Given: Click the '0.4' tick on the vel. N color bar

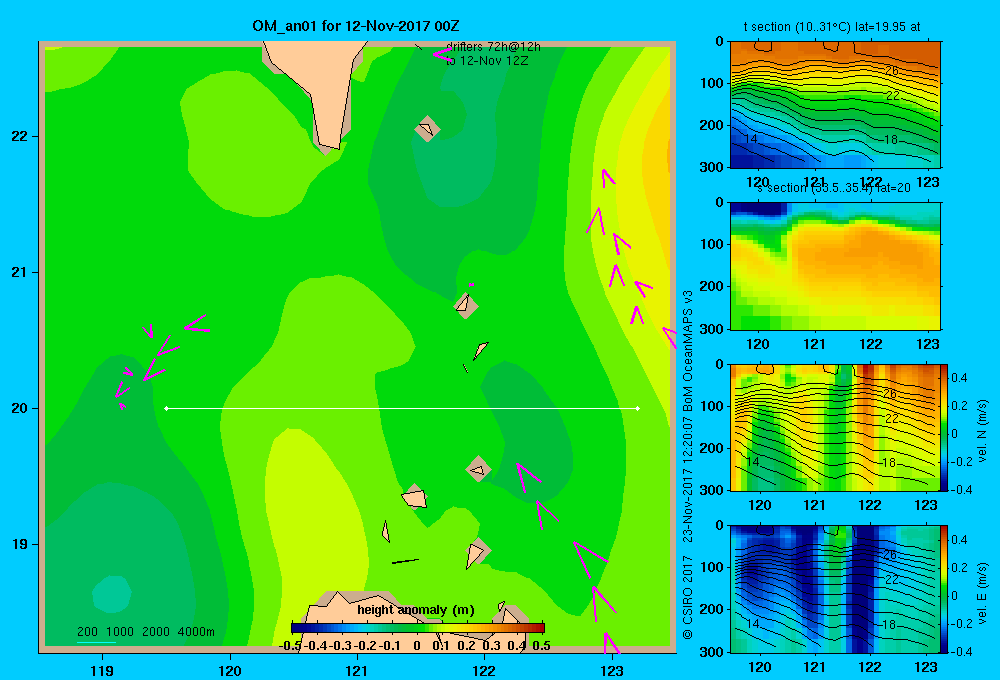Looking at the screenshot, I should (960, 378).
